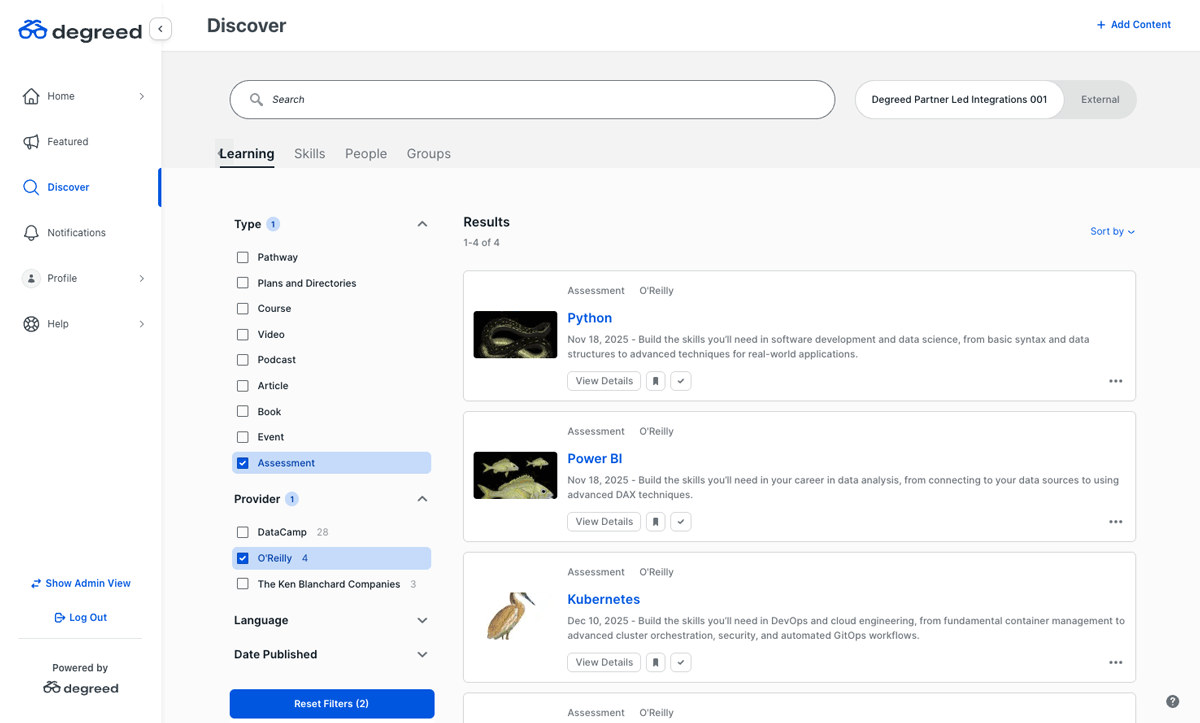The image size is (1200, 723).
Task: Uncheck the Assessment type filter
Action: [x=242, y=463]
